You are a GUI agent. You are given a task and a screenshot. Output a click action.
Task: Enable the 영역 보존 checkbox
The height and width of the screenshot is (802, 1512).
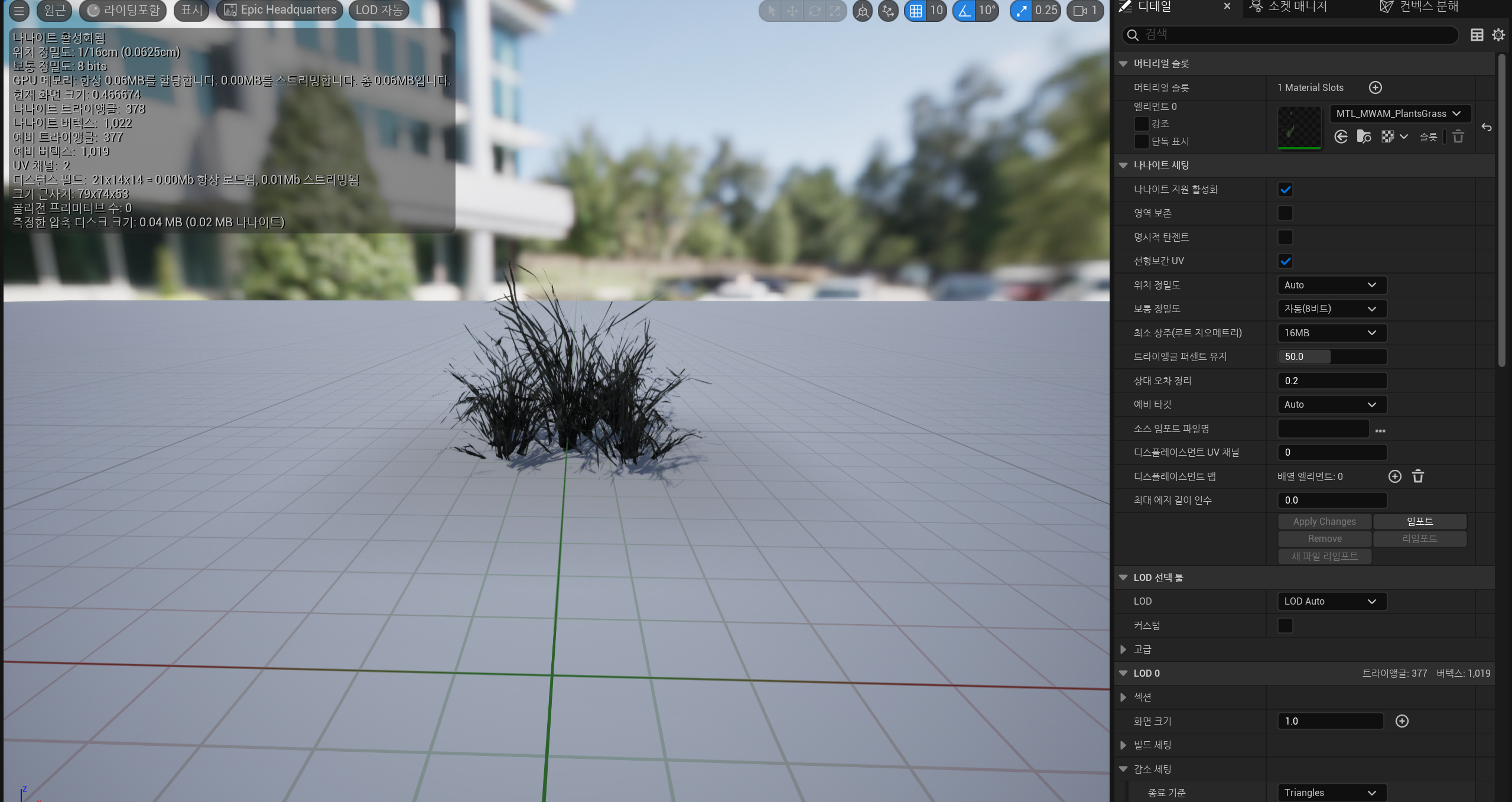pyautogui.click(x=1285, y=213)
